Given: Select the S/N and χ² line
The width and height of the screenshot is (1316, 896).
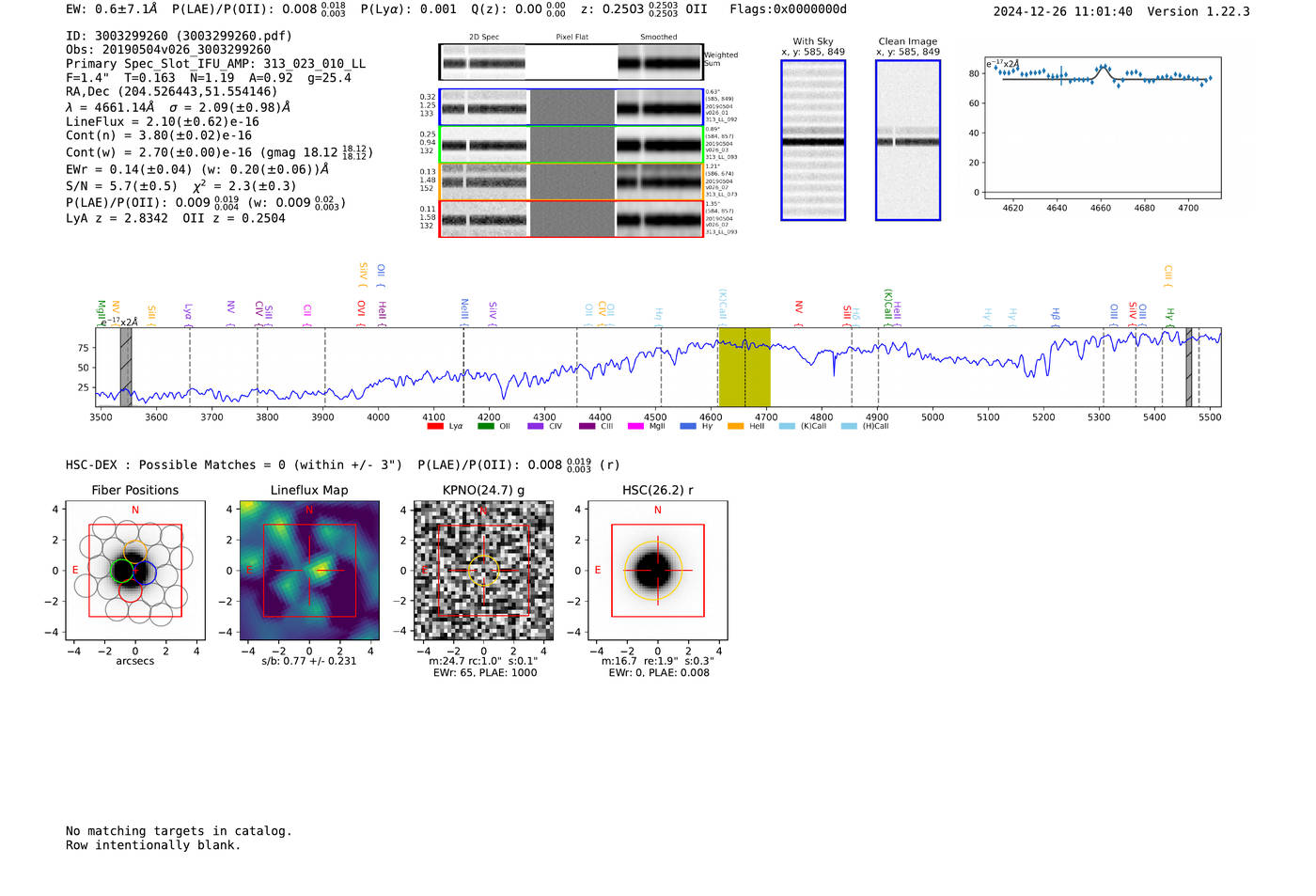Looking at the screenshot, I should [181, 185].
